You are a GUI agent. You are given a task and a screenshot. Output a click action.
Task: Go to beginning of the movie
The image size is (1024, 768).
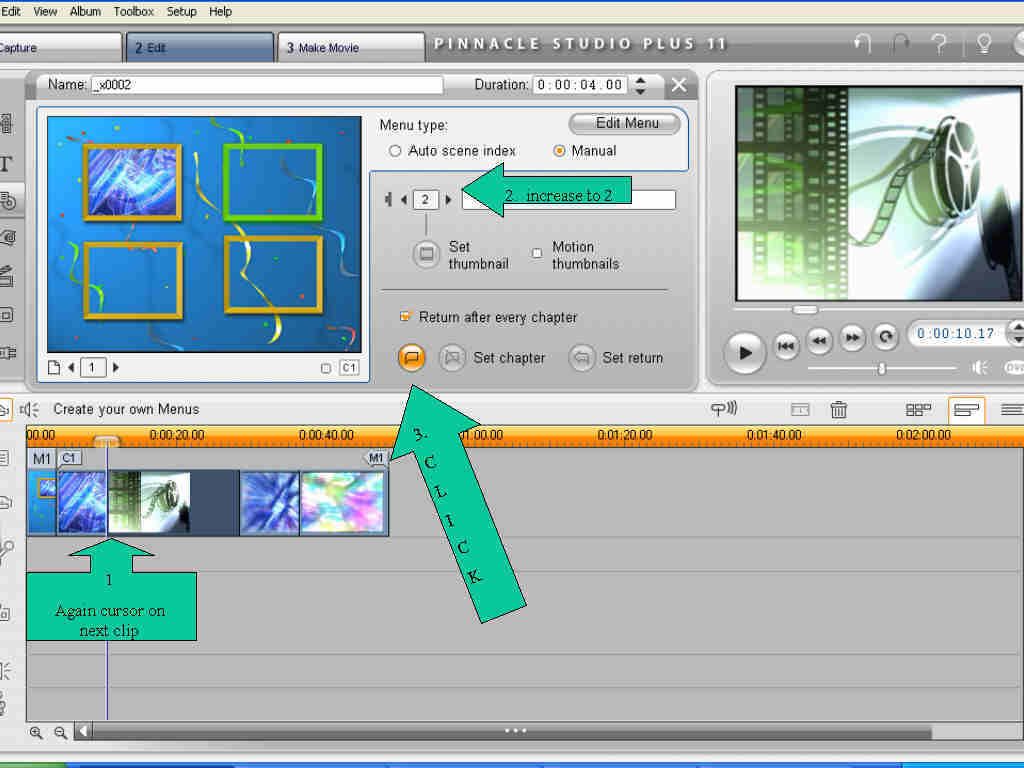point(786,345)
